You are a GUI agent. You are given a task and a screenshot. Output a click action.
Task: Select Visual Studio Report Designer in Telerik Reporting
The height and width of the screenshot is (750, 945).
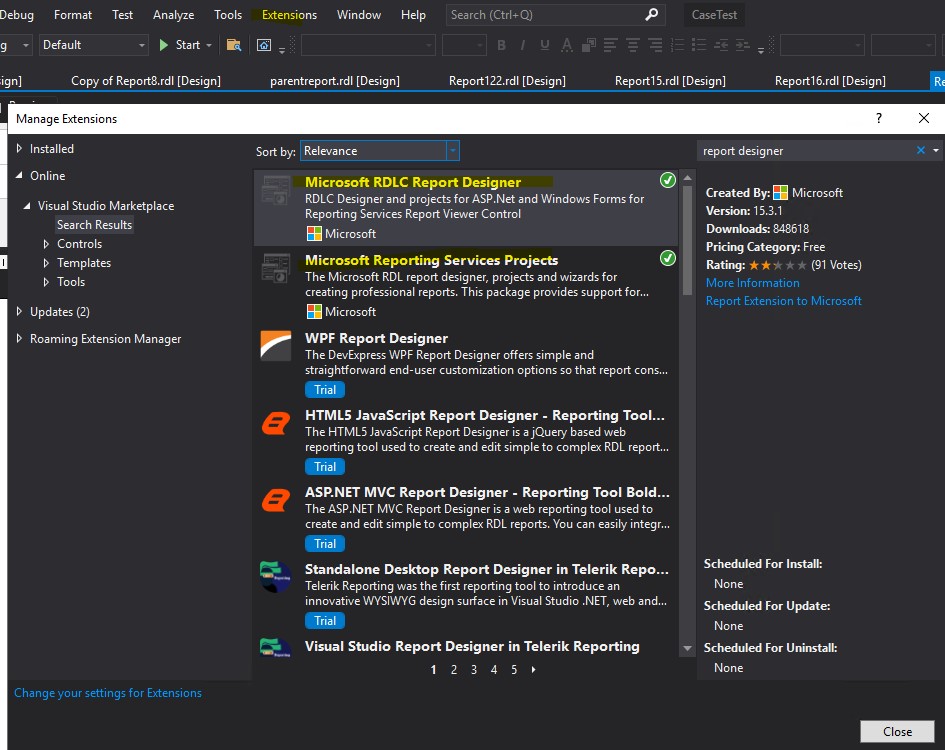click(472, 646)
